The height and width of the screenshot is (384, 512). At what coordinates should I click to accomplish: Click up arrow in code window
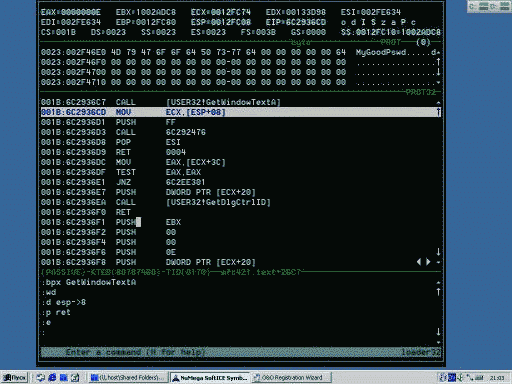tap(438, 112)
